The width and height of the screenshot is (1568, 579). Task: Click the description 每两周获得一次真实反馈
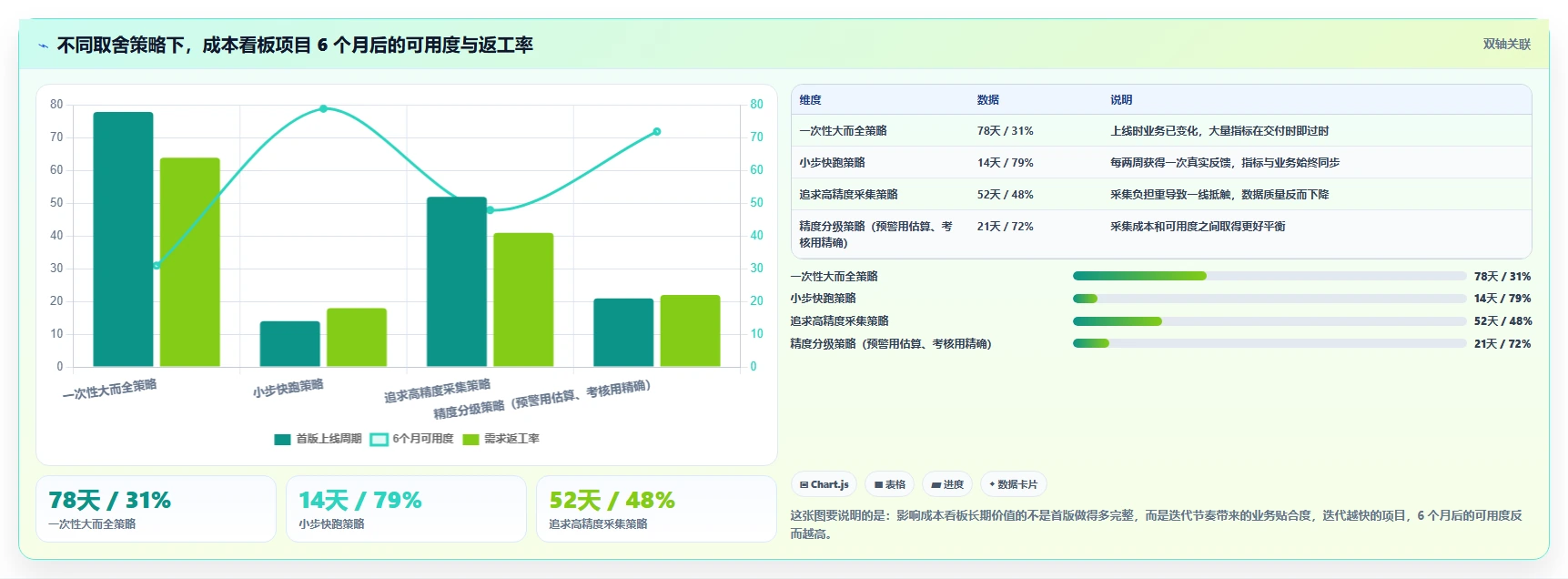click(x=1225, y=163)
